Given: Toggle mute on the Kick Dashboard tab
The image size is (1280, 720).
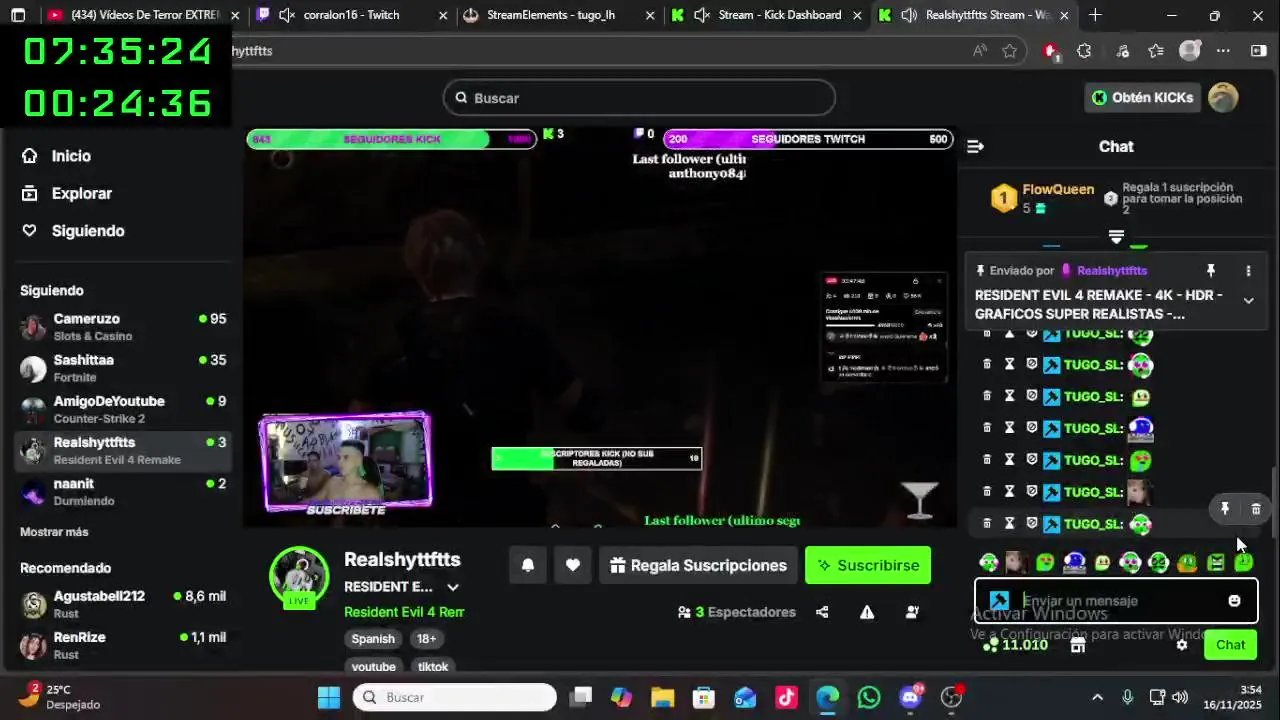Looking at the screenshot, I should [701, 15].
